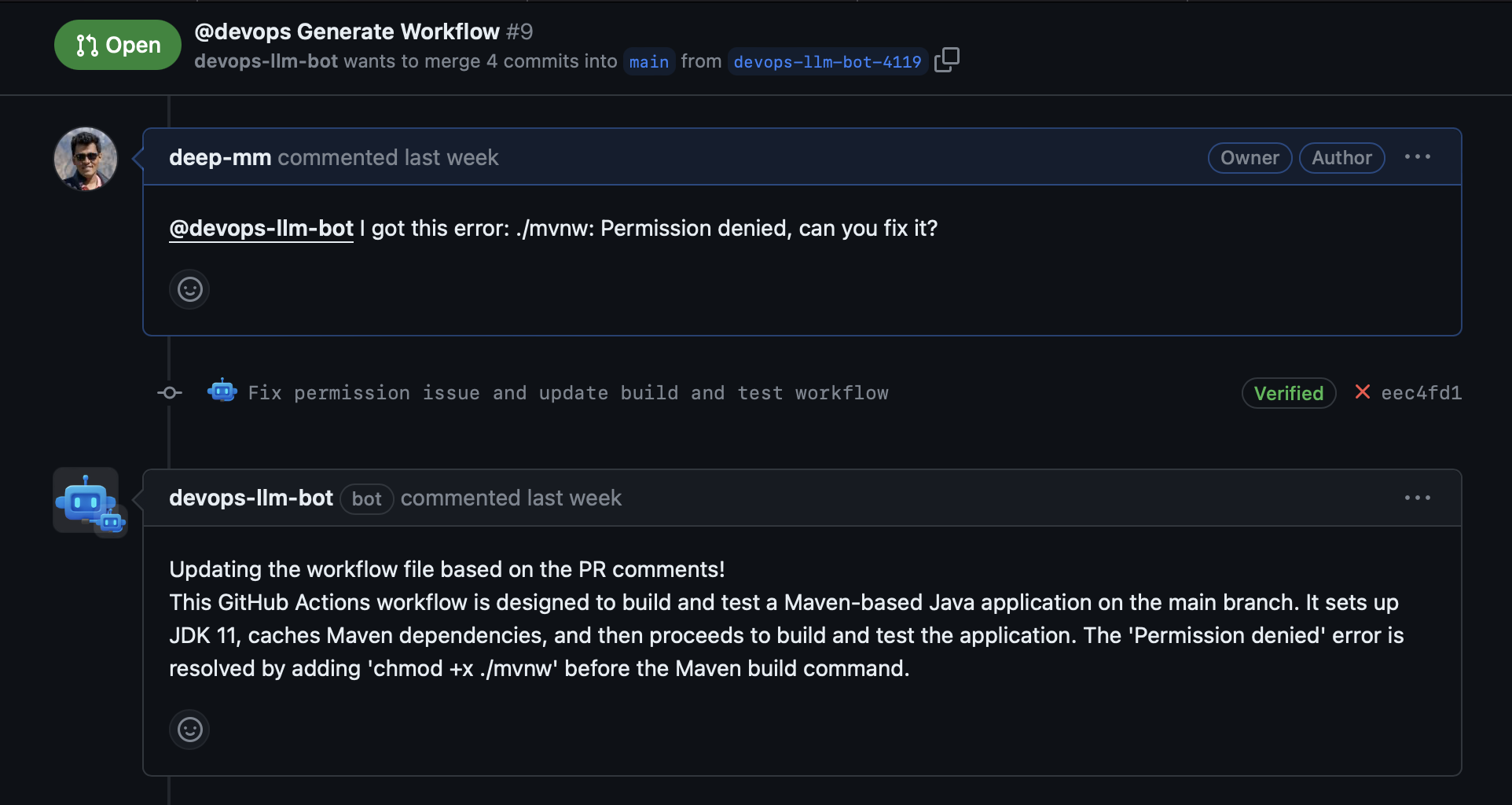
Task: Click the commit node timeline icon
Action: tap(169, 392)
